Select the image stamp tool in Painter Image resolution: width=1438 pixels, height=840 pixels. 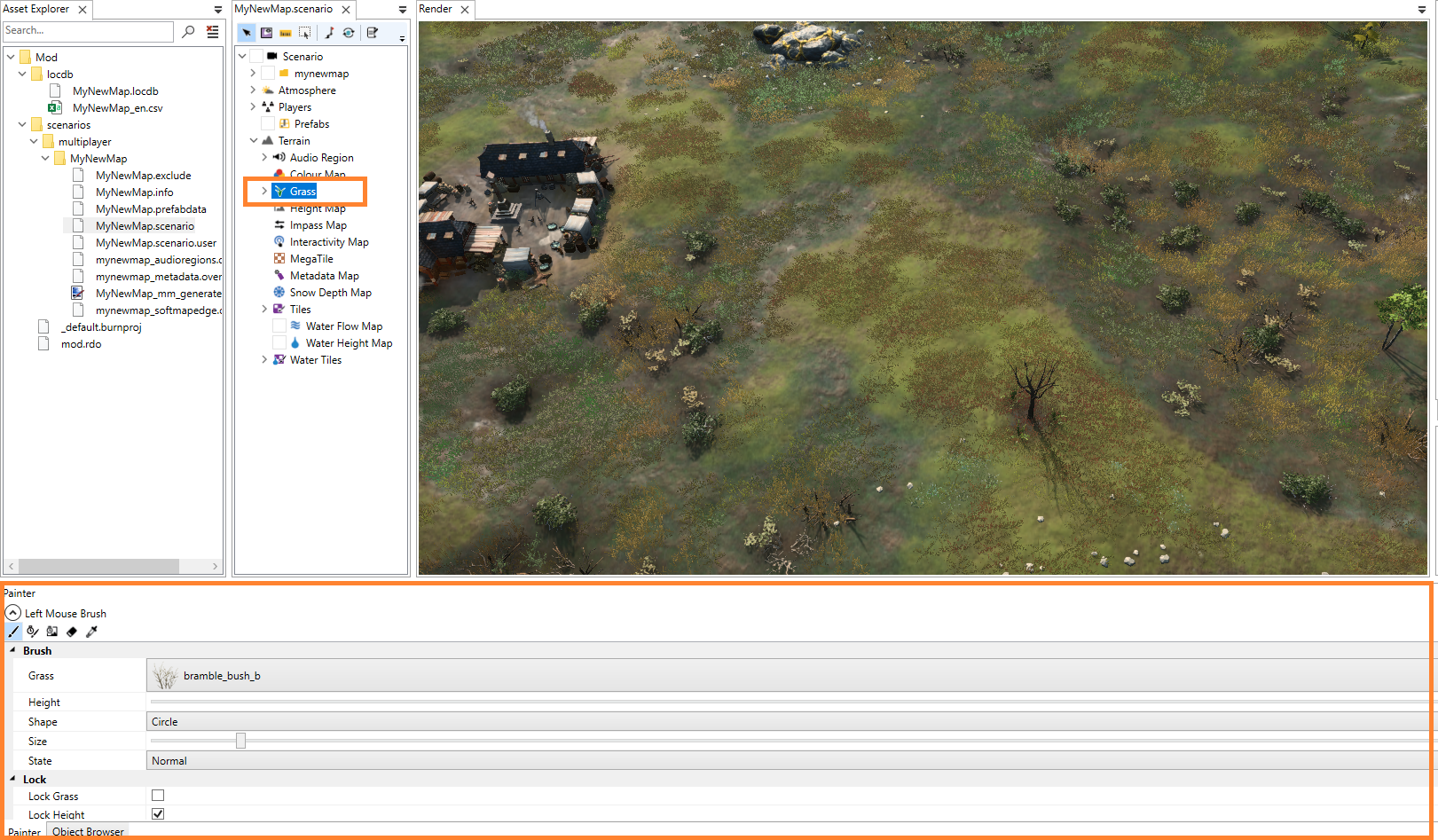(52, 632)
